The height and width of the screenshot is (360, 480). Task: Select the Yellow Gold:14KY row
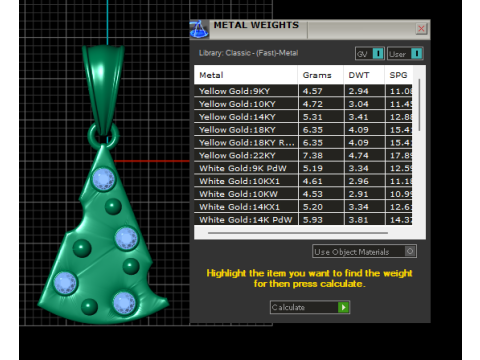point(303,117)
